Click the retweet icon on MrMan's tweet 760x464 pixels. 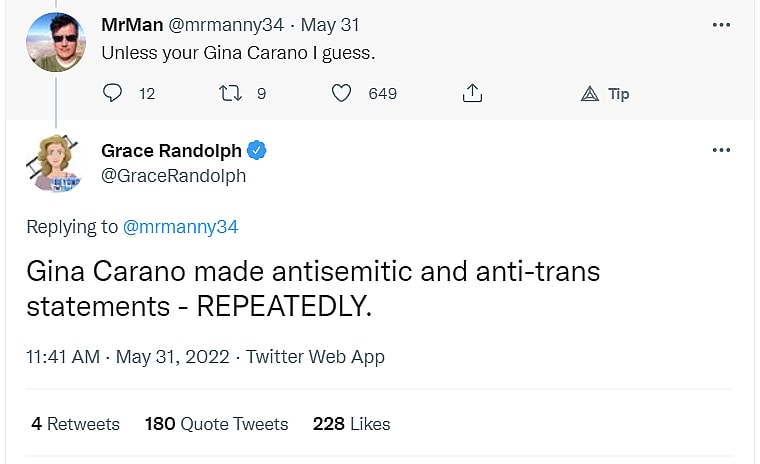point(229,93)
